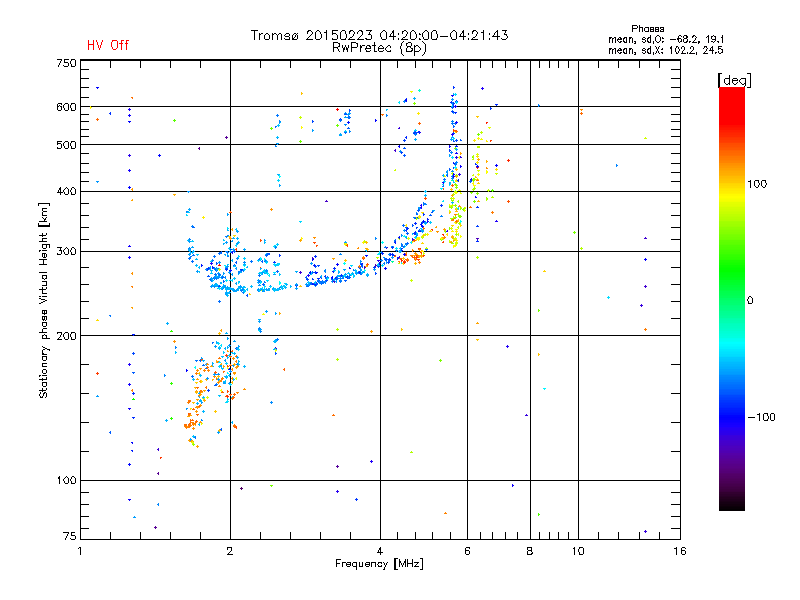Click the x-axis tick label 1

[81, 551]
